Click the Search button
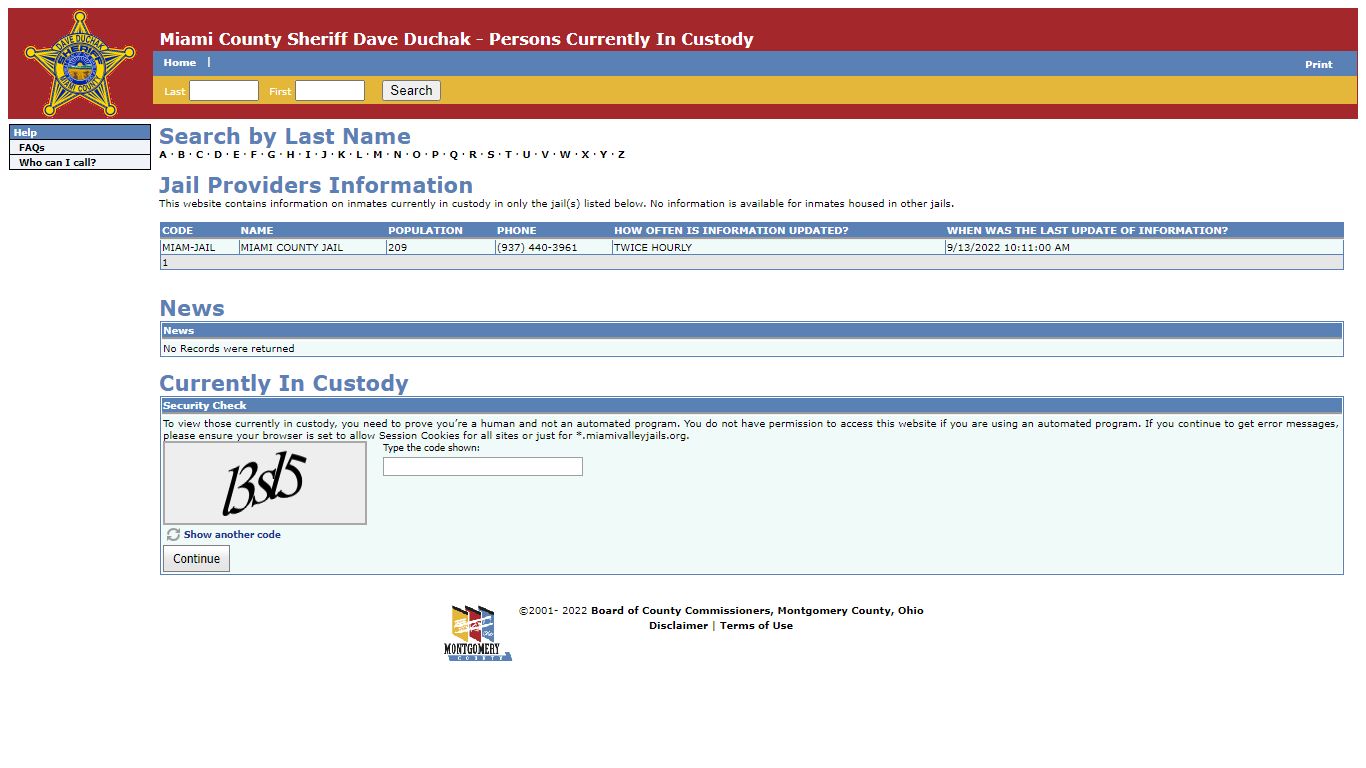Screen dimensions: 1366x768 click(411, 91)
